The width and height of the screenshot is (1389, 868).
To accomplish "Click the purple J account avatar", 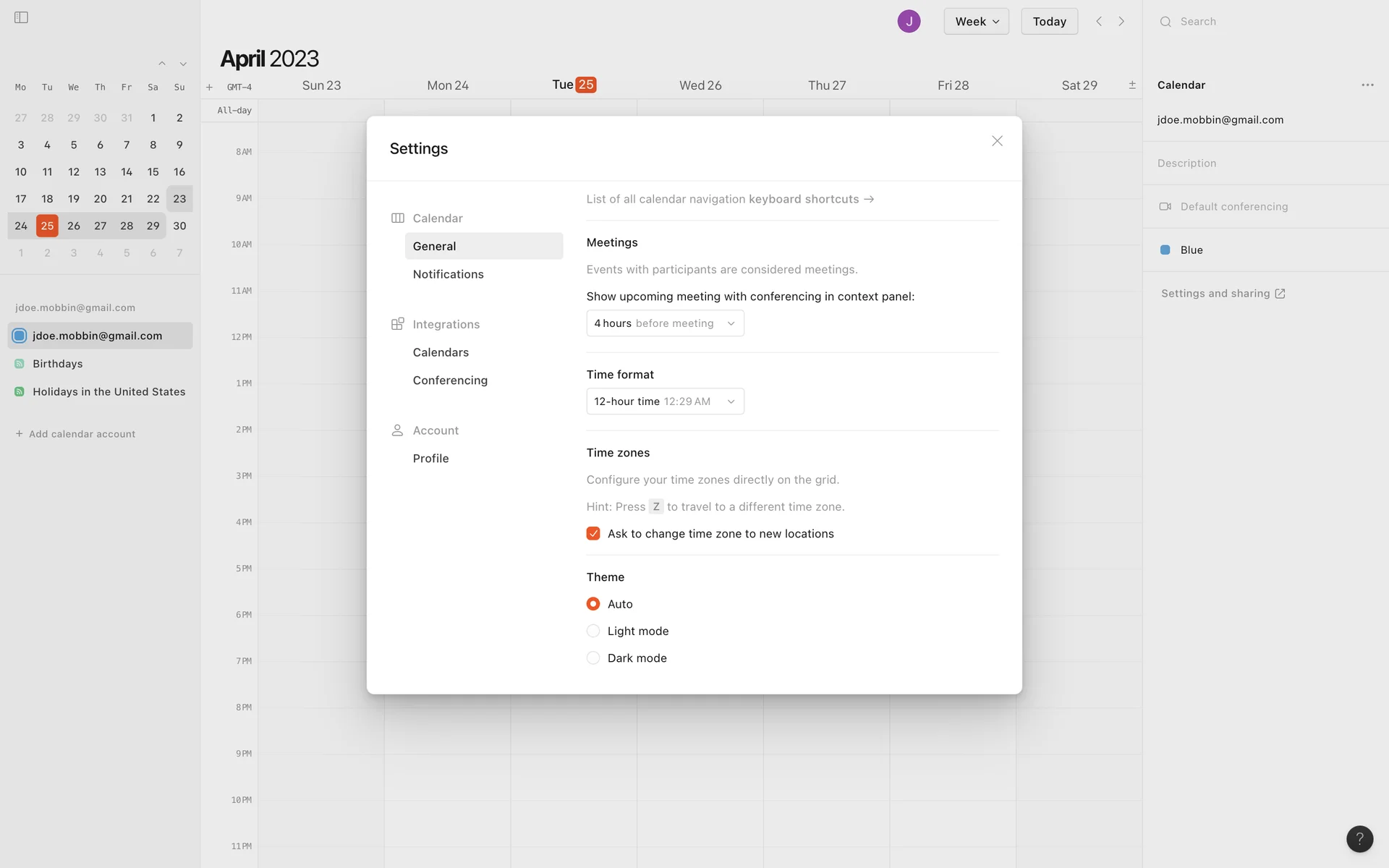I will [x=909, y=22].
